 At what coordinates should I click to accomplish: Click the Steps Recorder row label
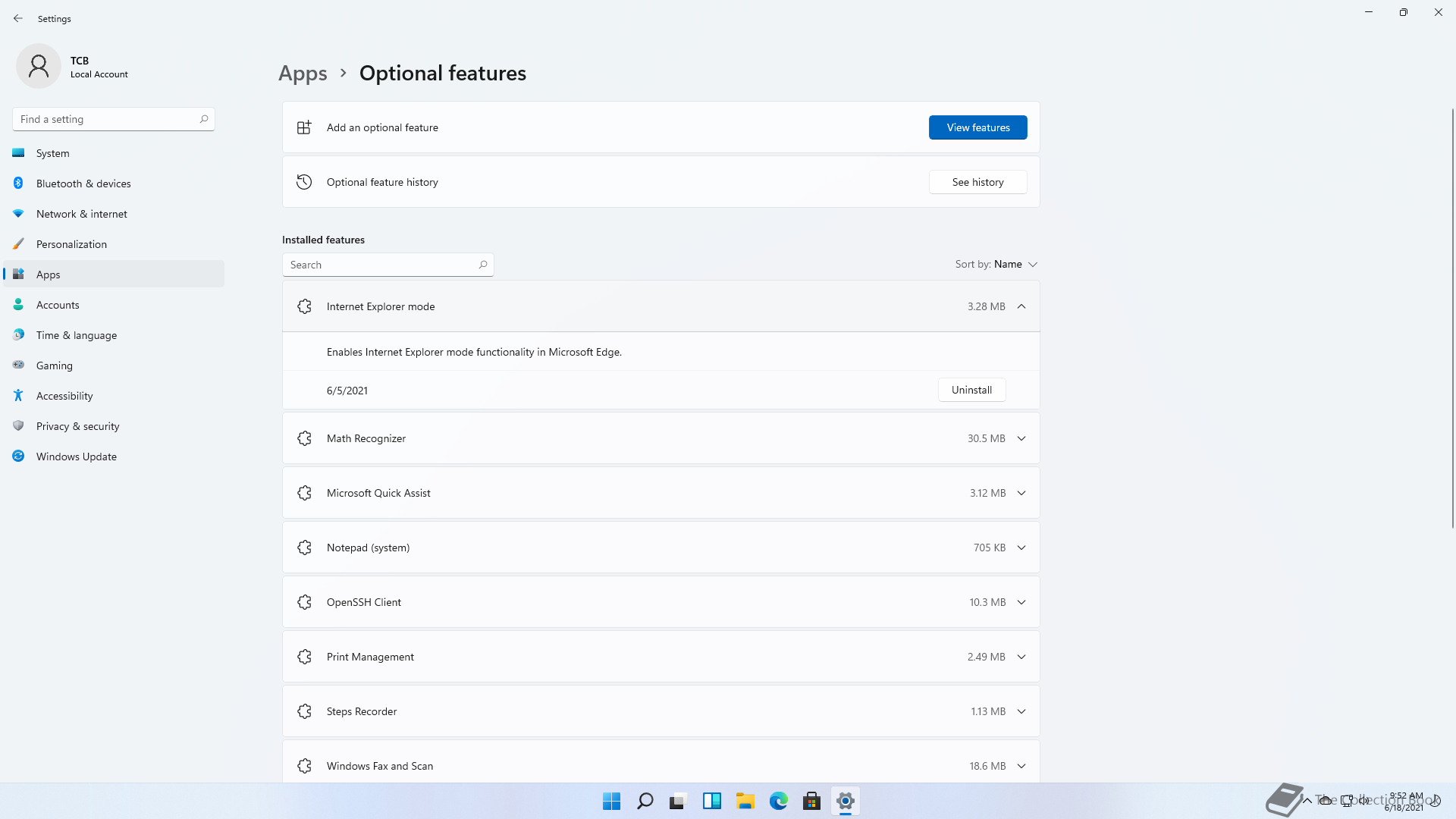362,711
